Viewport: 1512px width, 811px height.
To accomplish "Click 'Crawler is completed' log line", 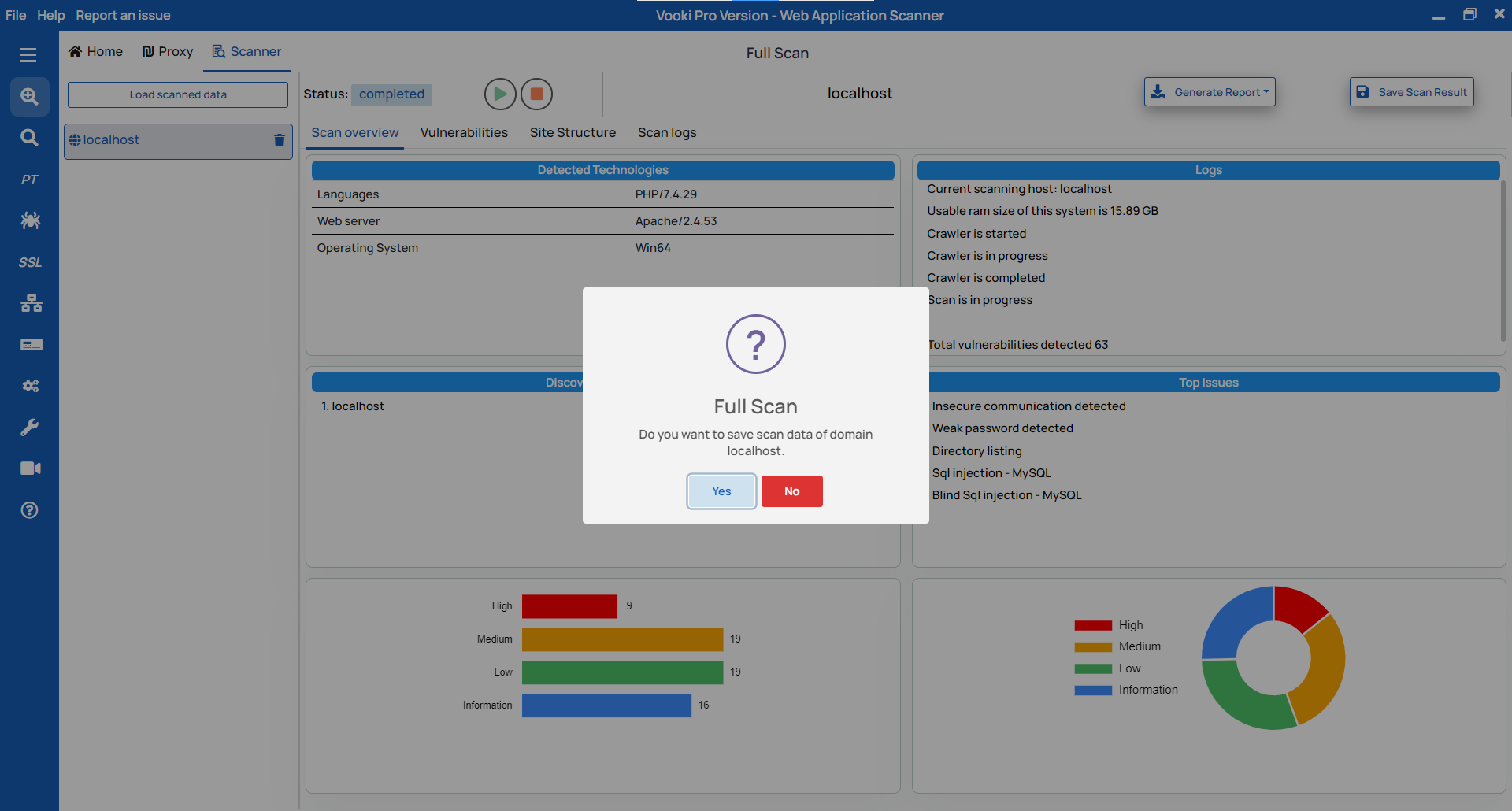I will [986, 278].
